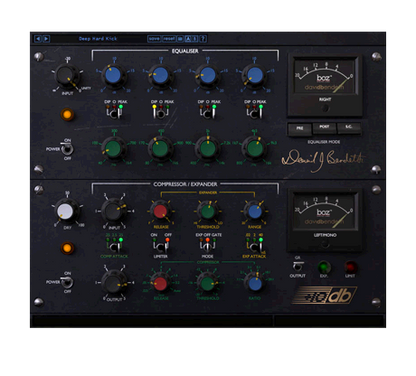Screen dimensions: 416x376
Task: Click the third blue EQ gain knob
Action: [207, 75]
